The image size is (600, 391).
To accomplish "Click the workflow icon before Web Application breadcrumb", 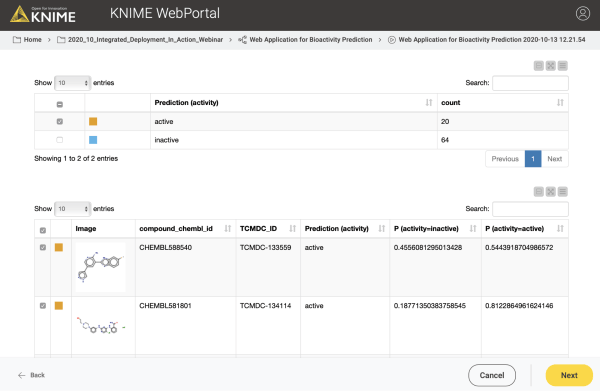I will tap(242, 40).
